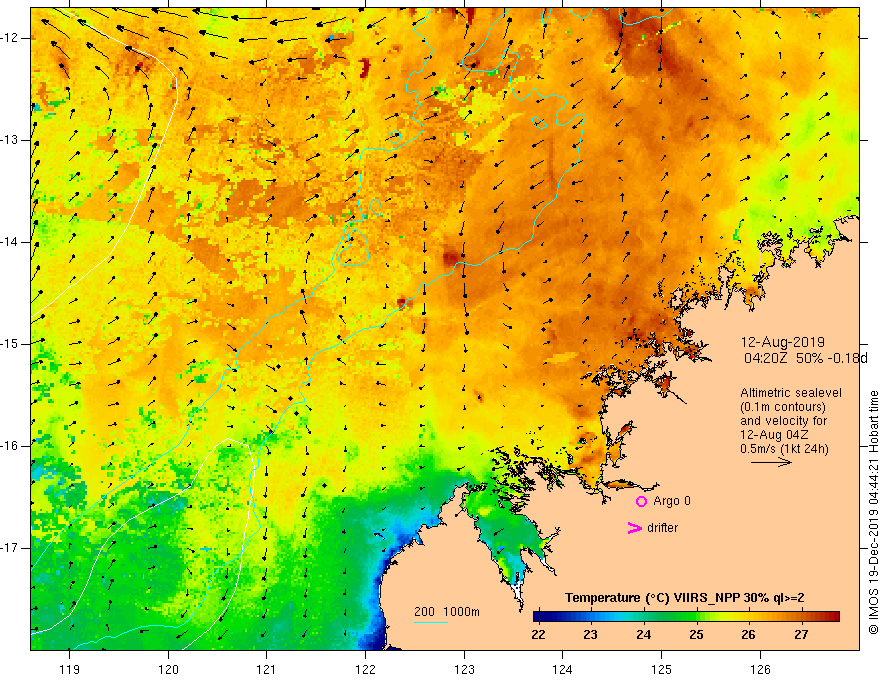Click the '24' colorbar tick label

644,635
